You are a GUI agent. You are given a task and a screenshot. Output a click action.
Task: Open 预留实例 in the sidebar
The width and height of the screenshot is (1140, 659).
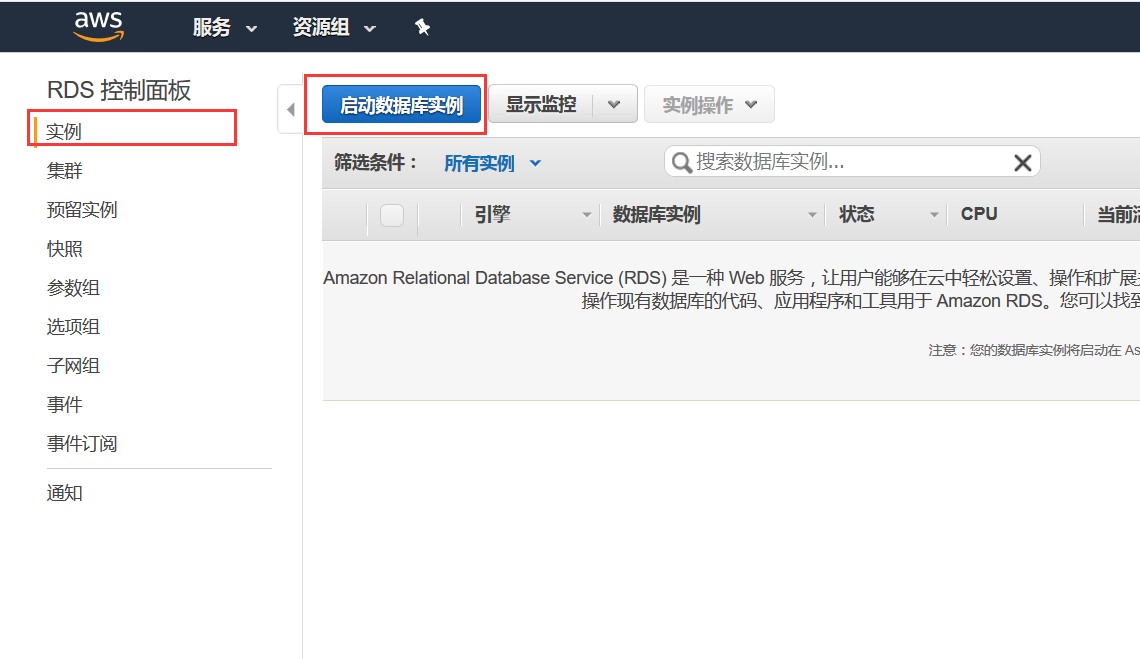(x=82, y=210)
